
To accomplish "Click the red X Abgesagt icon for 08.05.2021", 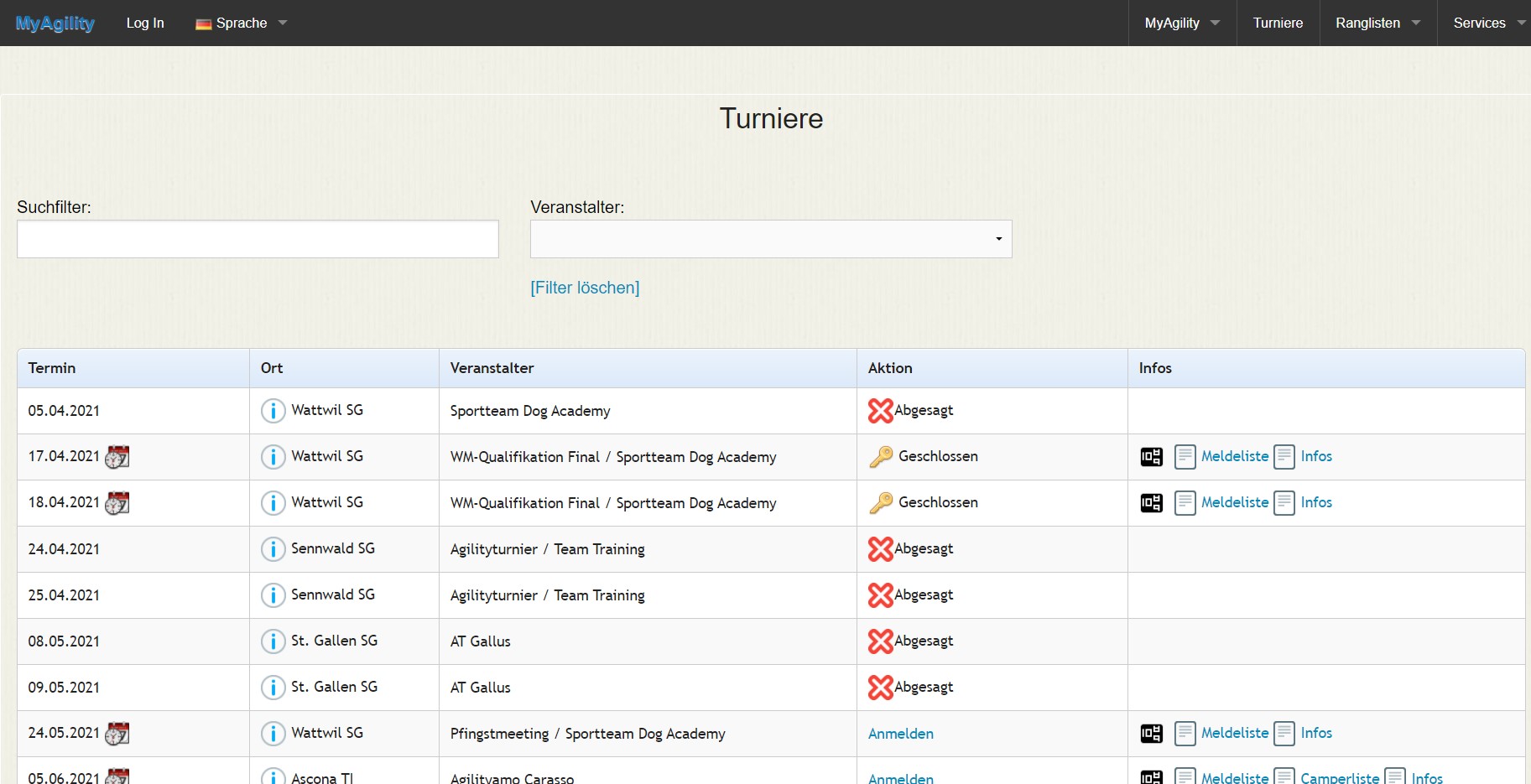I will coord(880,641).
